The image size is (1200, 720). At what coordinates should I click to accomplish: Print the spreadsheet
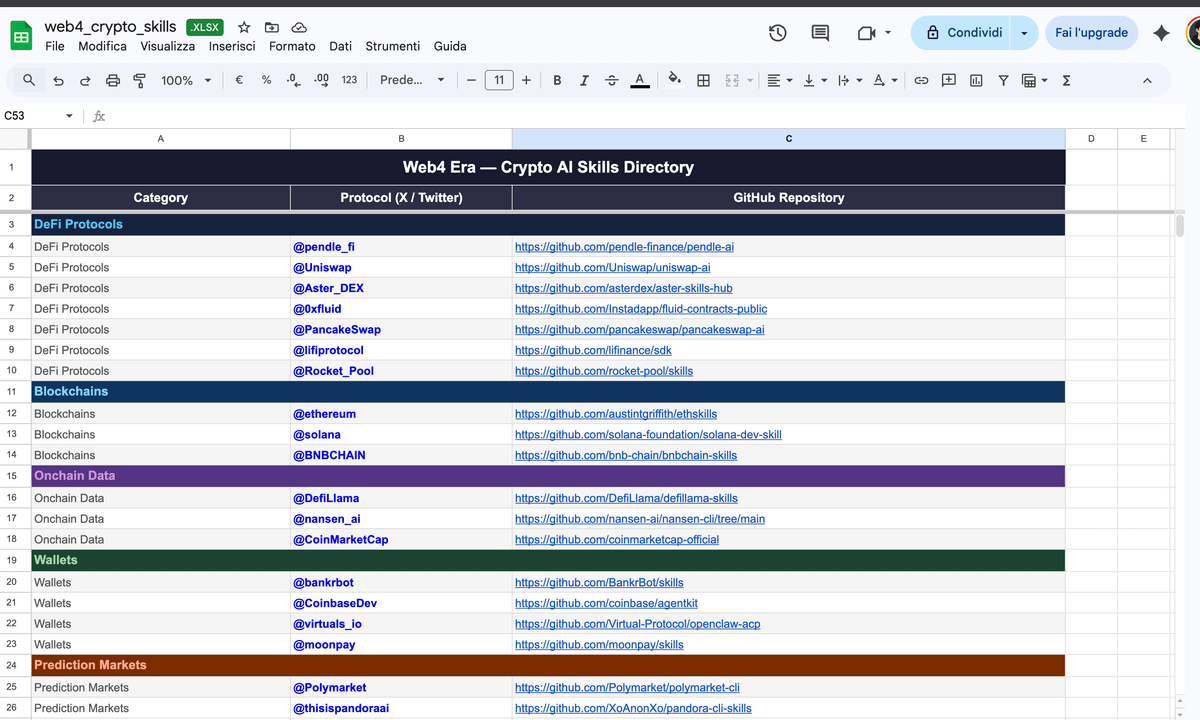pyautogui.click(x=113, y=80)
